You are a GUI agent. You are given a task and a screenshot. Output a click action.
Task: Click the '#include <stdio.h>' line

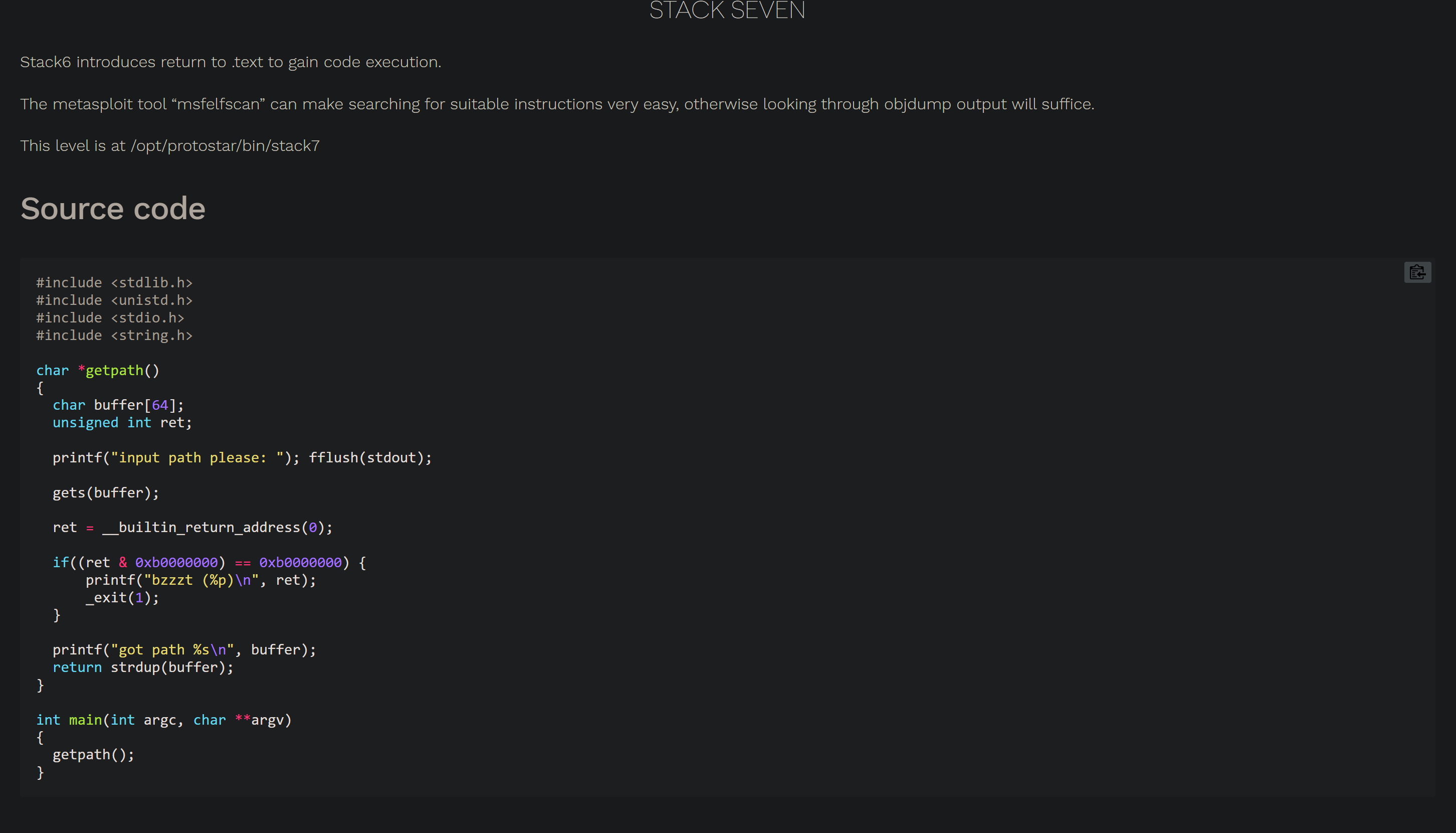click(110, 317)
